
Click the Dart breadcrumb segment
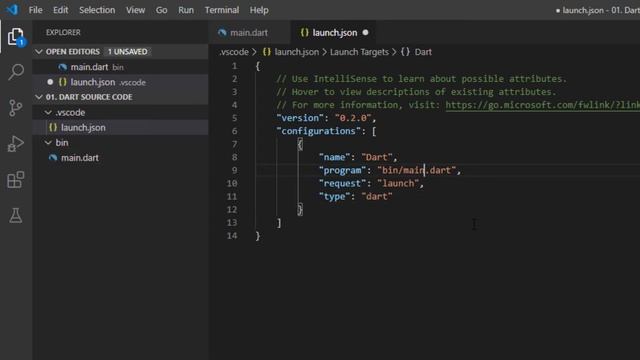pyautogui.click(x=423, y=52)
